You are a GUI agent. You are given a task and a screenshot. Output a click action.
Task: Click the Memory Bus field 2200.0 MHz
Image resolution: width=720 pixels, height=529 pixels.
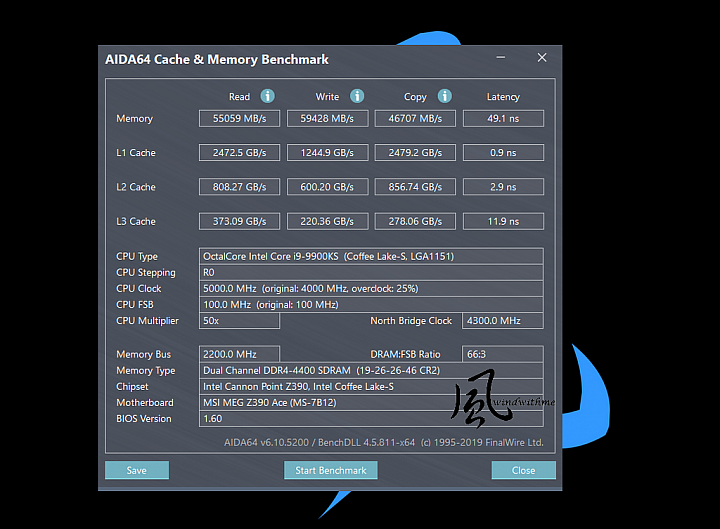(x=239, y=354)
